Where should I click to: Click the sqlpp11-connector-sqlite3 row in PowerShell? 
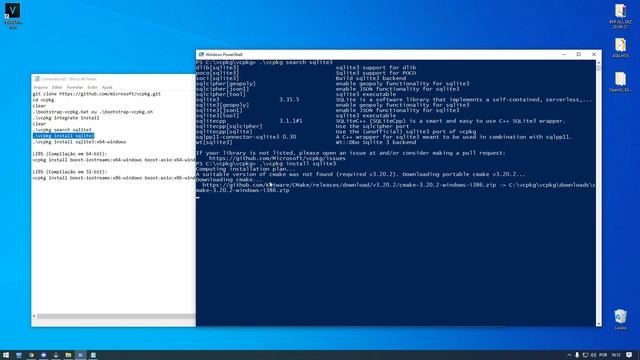point(384,137)
